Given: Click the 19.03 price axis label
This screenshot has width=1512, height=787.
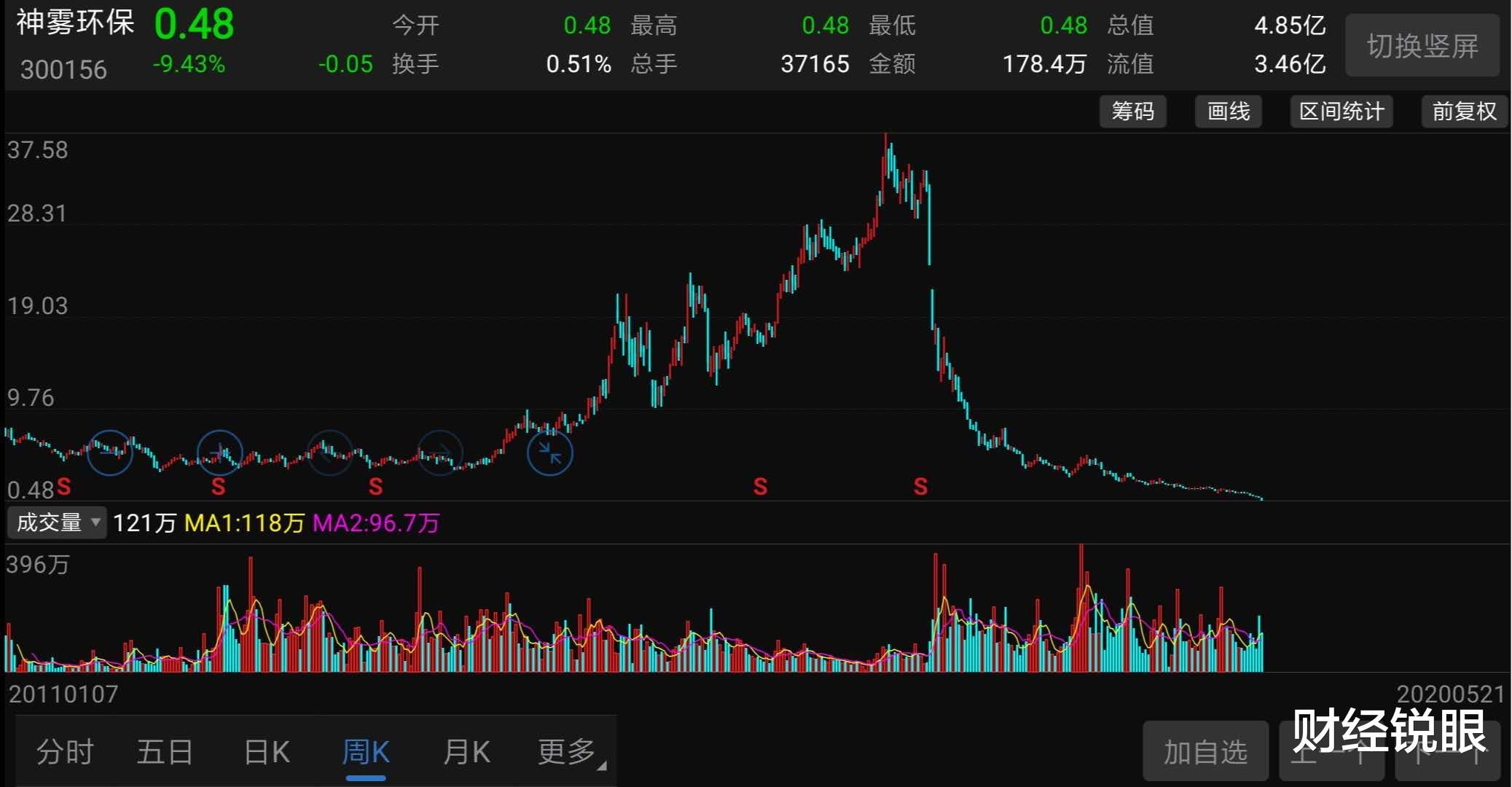Looking at the screenshot, I should [37, 305].
